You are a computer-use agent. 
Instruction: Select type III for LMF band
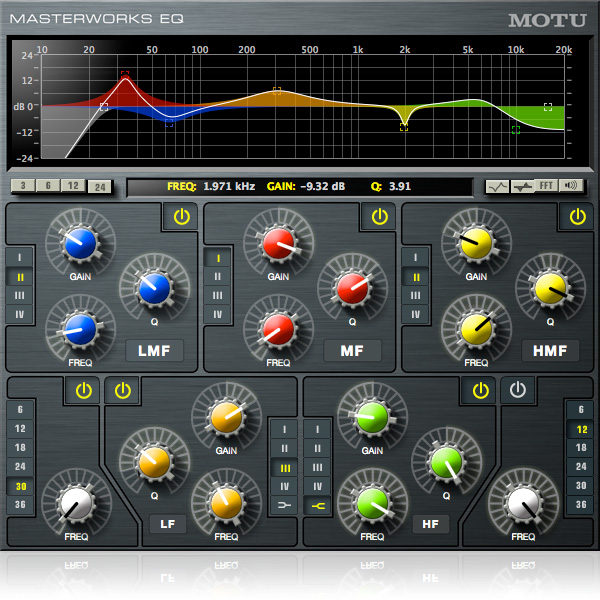click(x=20, y=295)
